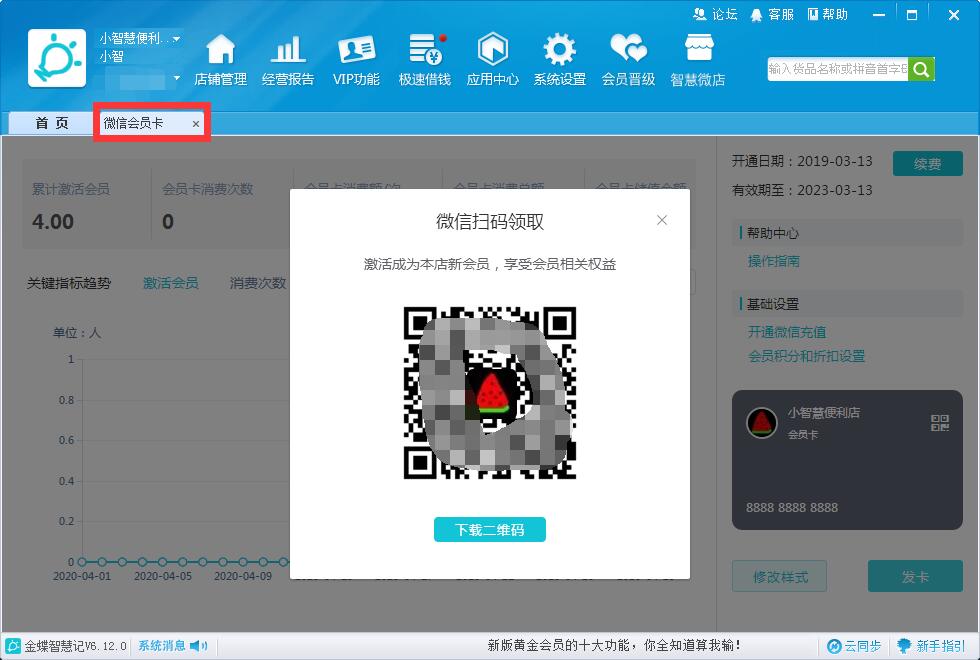Switch to 首页 tab

click(51, 123)
